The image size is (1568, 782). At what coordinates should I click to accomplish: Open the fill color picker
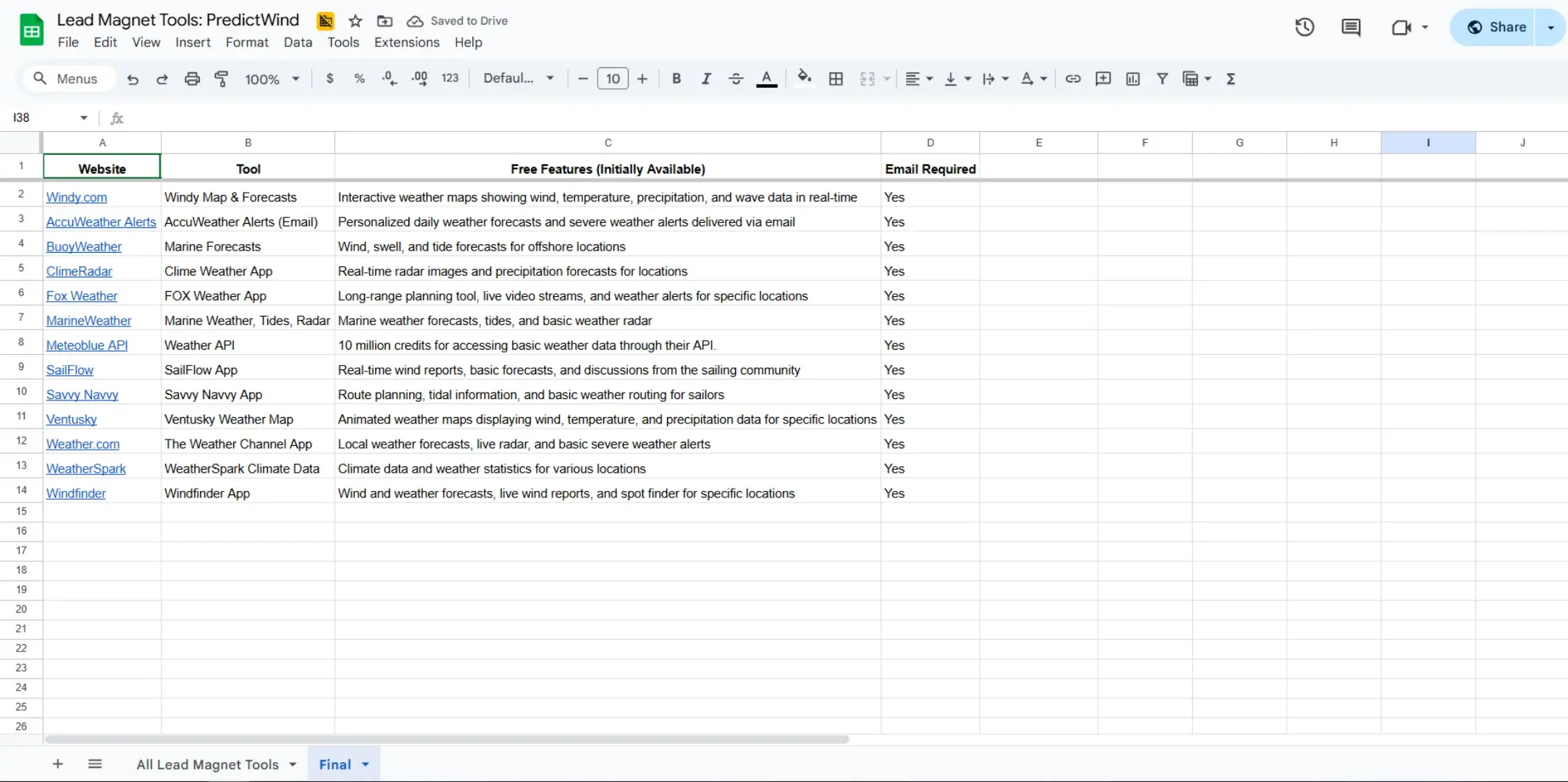[x=804, y=79]
